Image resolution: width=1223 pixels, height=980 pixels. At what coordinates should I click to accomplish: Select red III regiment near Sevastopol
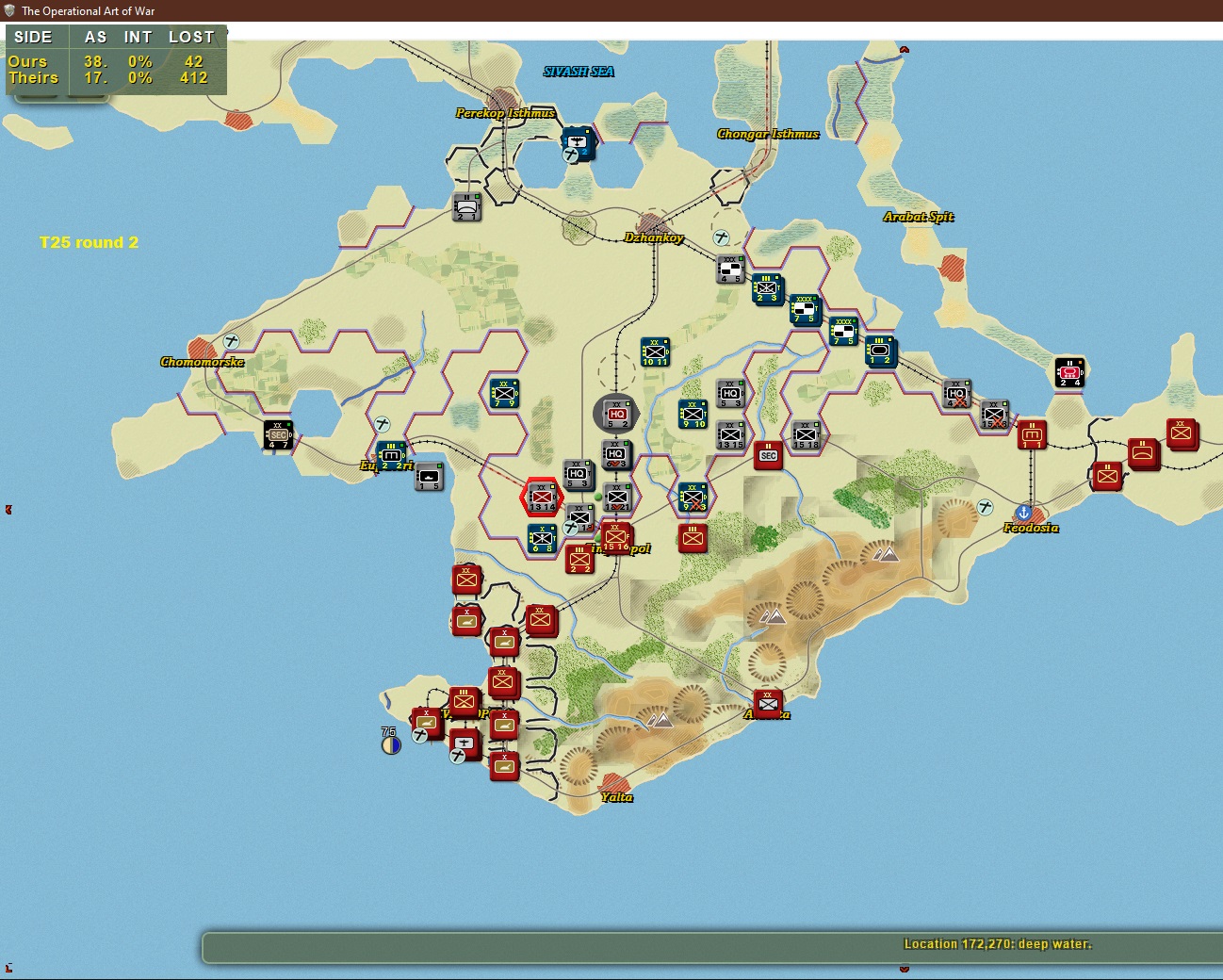465,702
